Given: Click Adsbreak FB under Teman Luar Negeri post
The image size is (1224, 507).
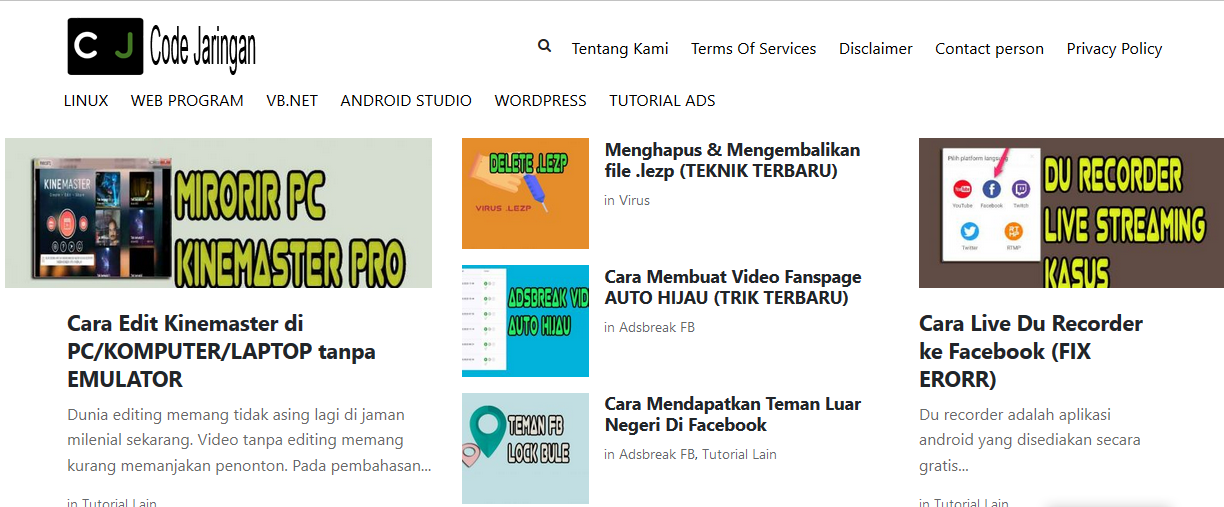Looking at the screenshot, I should pos(657,454).
